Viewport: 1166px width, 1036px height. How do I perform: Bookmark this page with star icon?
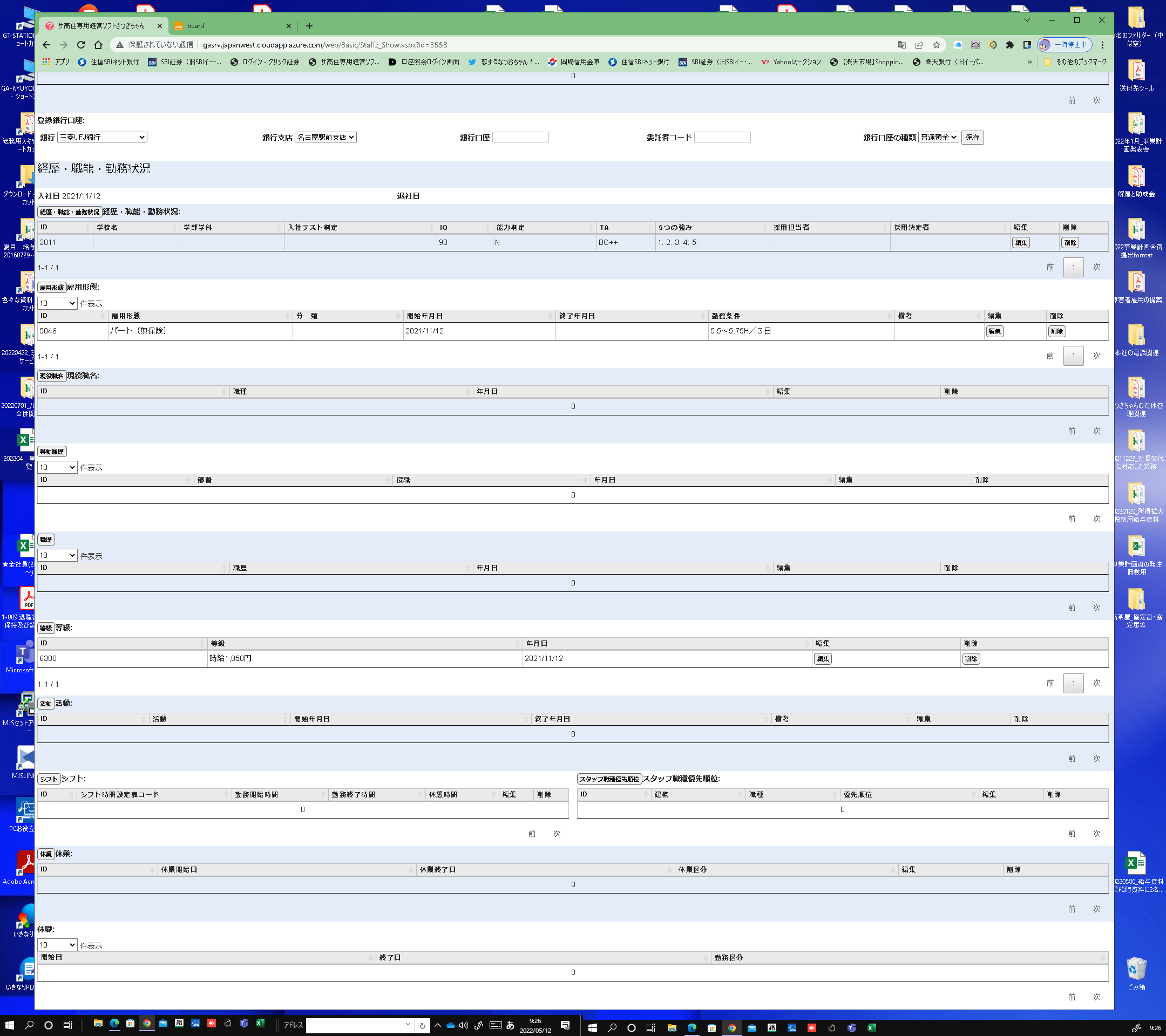tap(936, 45)
